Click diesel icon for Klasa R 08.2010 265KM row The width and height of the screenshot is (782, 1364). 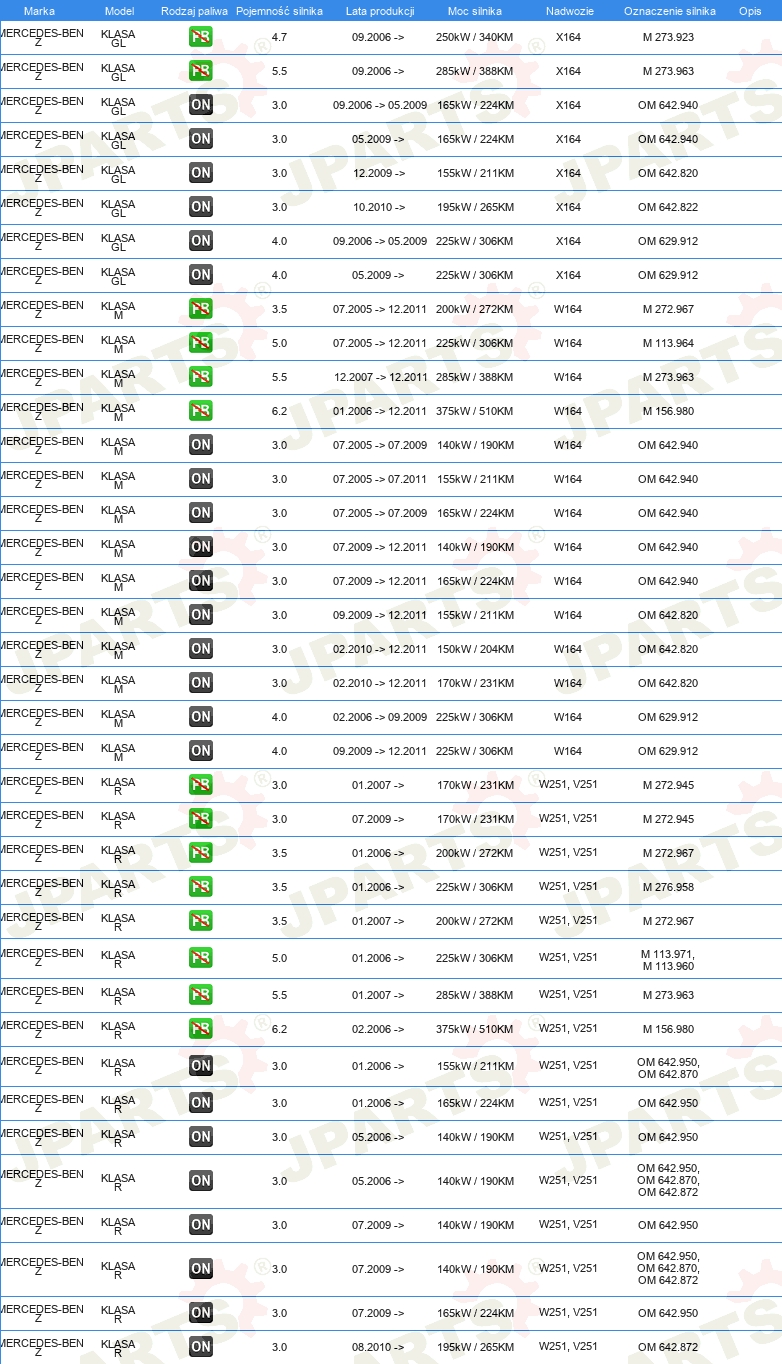[x=201, y=1347]
